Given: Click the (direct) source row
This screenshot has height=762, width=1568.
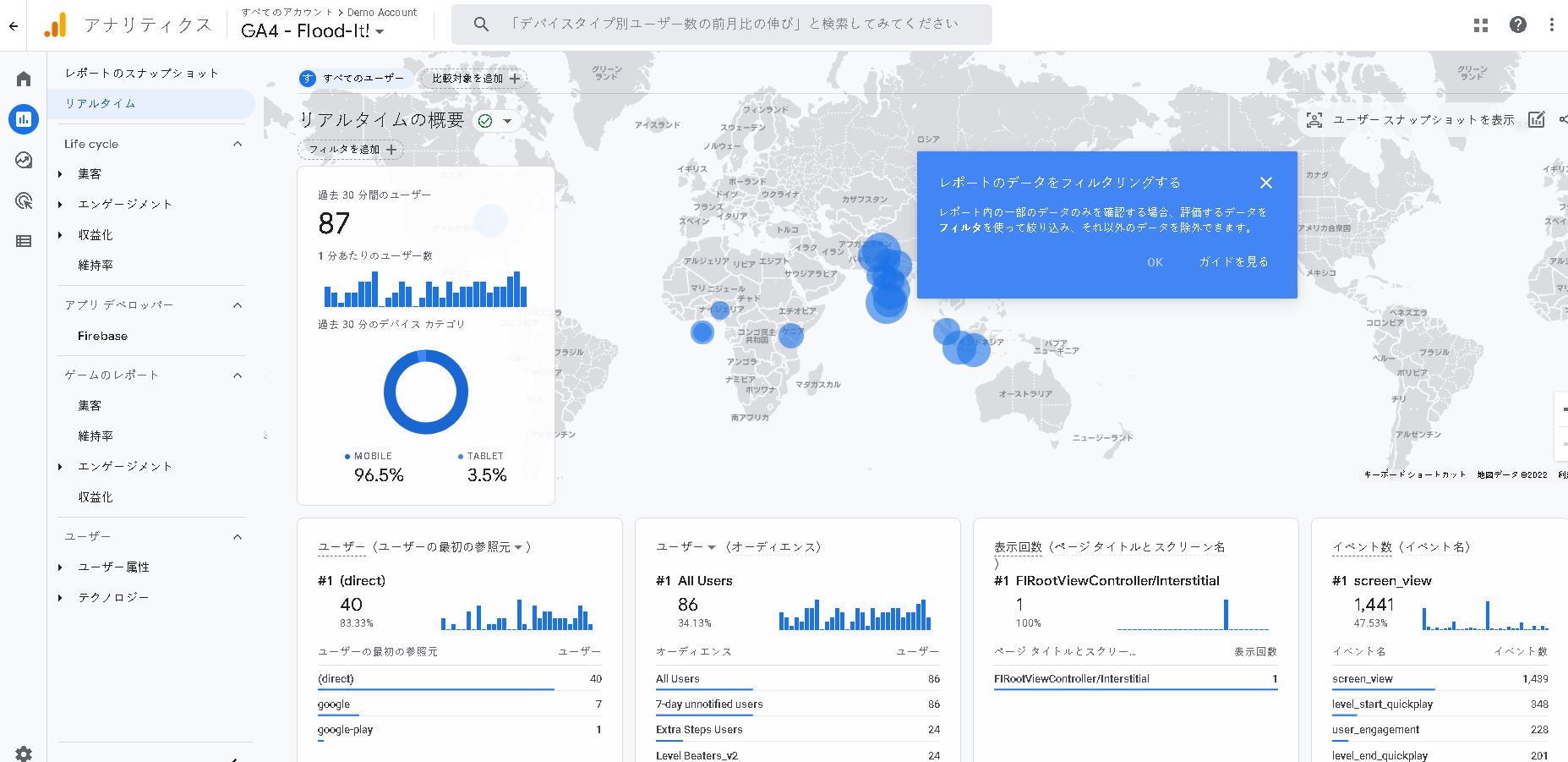Looking at the screenshot, I should pos(460,679).
